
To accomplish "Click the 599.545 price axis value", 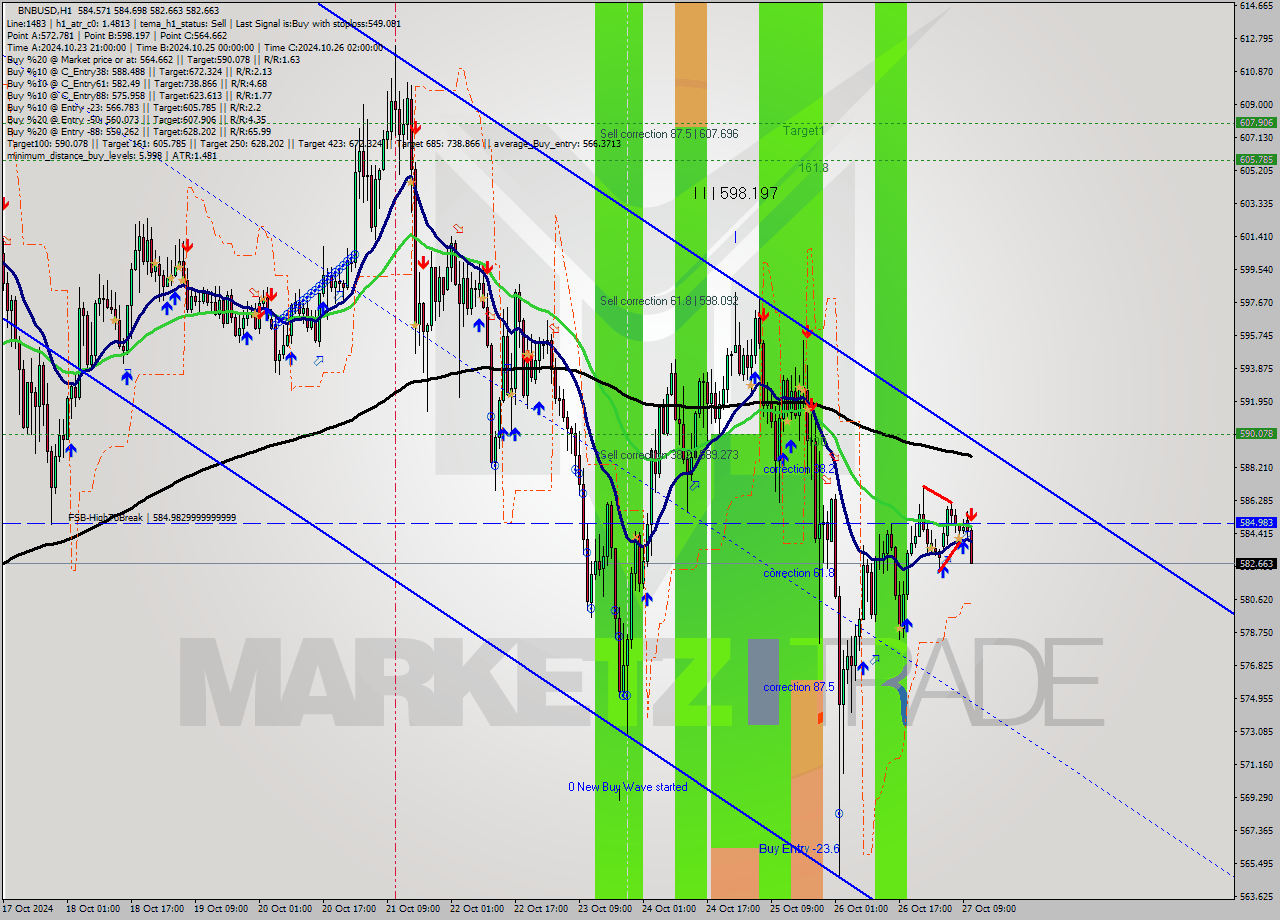I will pos(1255,270).
